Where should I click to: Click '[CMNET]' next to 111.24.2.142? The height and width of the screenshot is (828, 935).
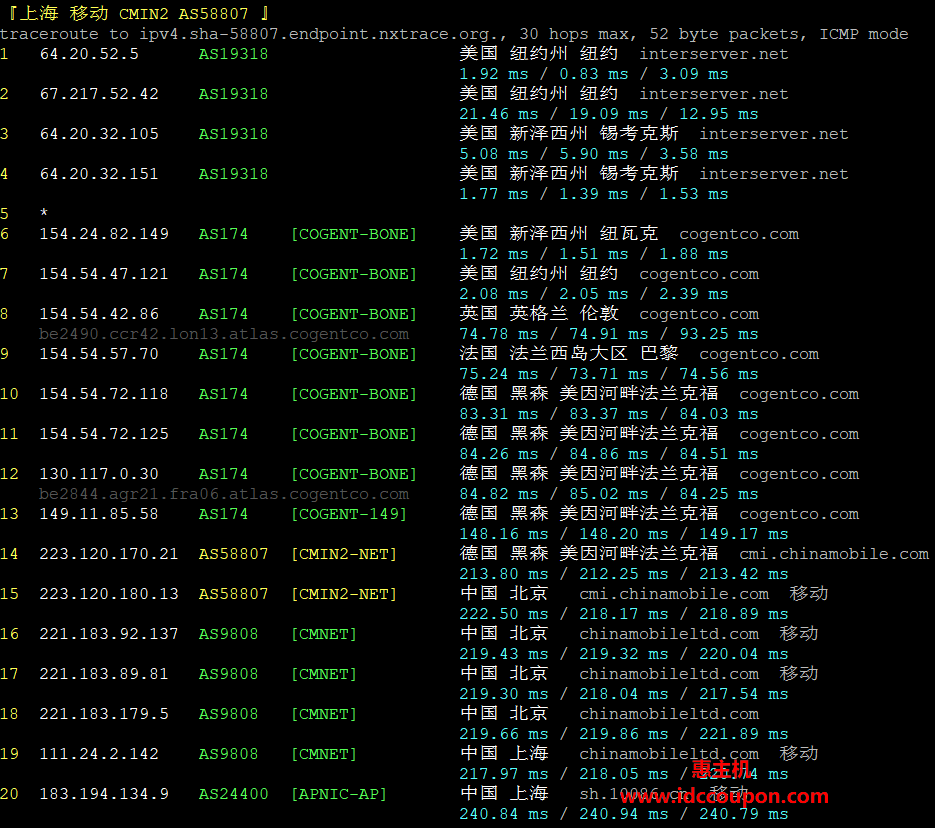324,753
